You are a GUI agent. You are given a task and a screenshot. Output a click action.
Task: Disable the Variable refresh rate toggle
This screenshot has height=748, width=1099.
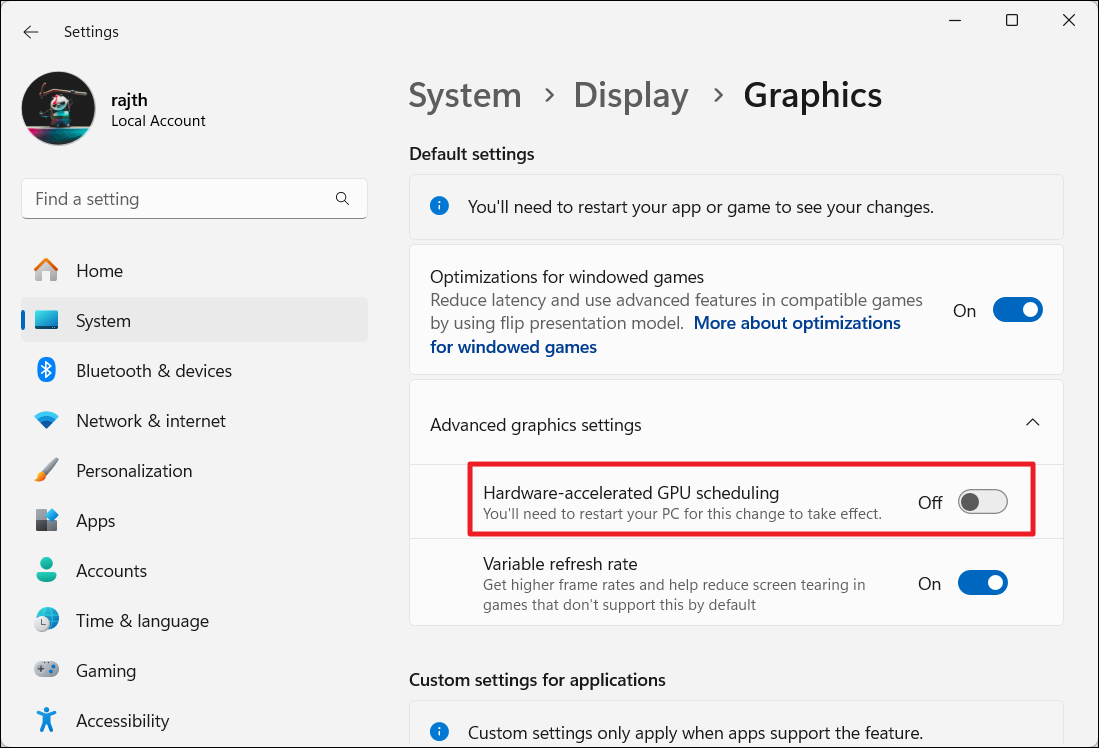point(982,583)
